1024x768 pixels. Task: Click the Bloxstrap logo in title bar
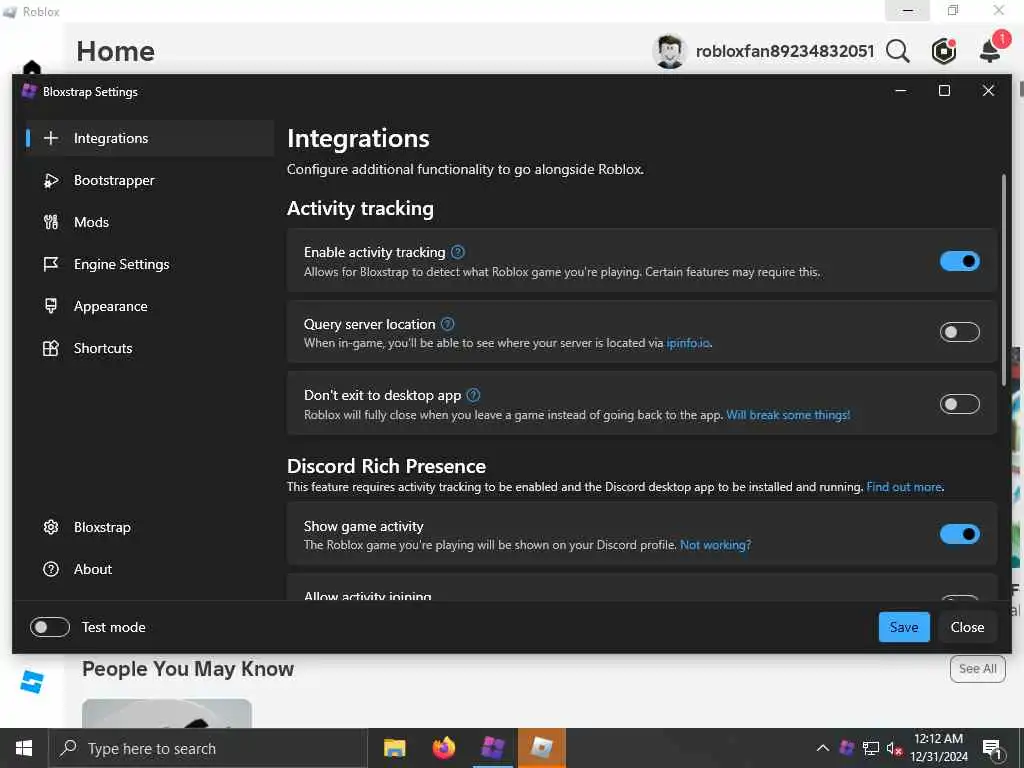(x=29, y=91)
